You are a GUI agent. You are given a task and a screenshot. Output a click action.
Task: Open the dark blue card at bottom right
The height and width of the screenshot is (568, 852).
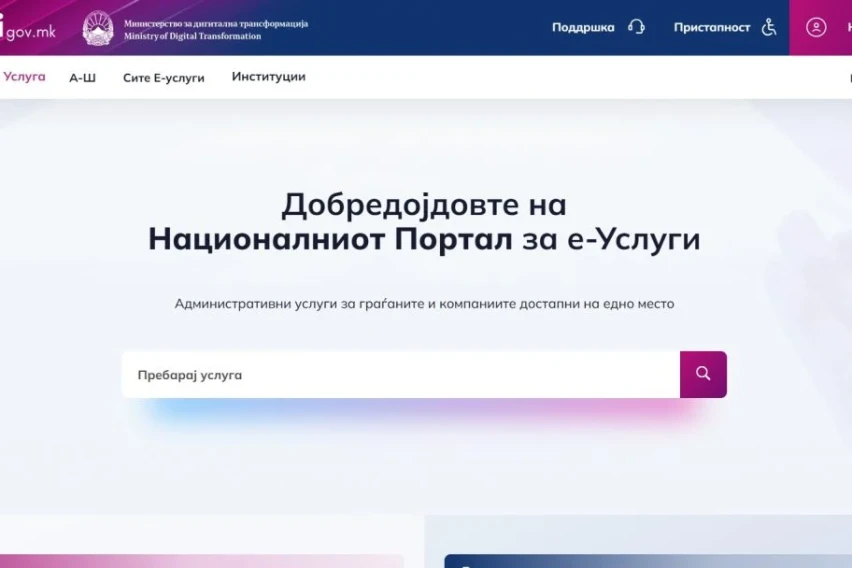(647, 561)
